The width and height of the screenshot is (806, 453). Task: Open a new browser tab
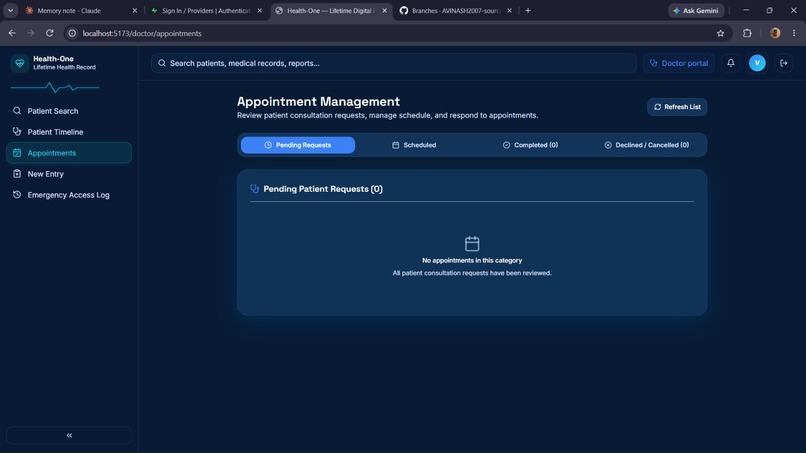528,11
